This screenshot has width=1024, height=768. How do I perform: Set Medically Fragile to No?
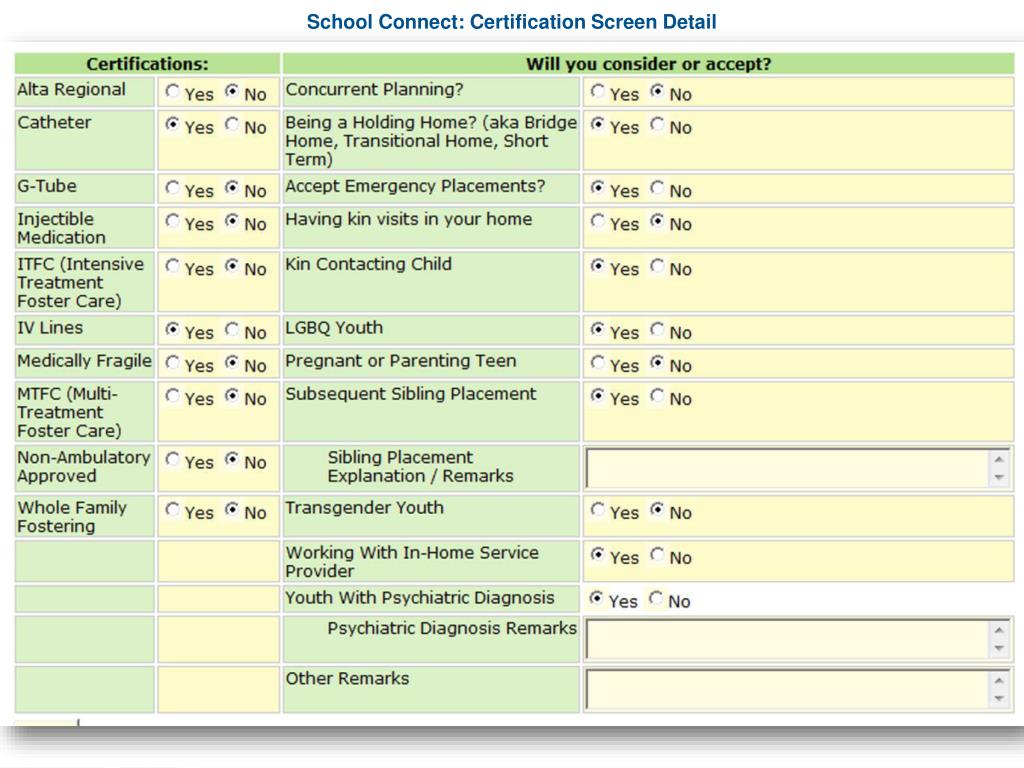pos(232,362)
